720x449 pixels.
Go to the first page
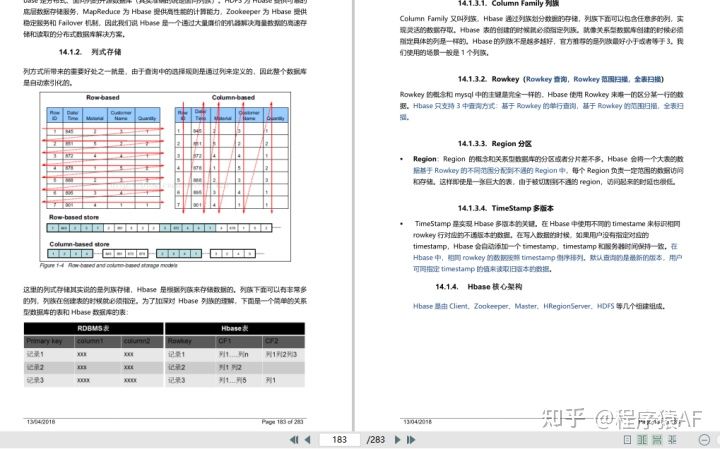click(294, 439)
